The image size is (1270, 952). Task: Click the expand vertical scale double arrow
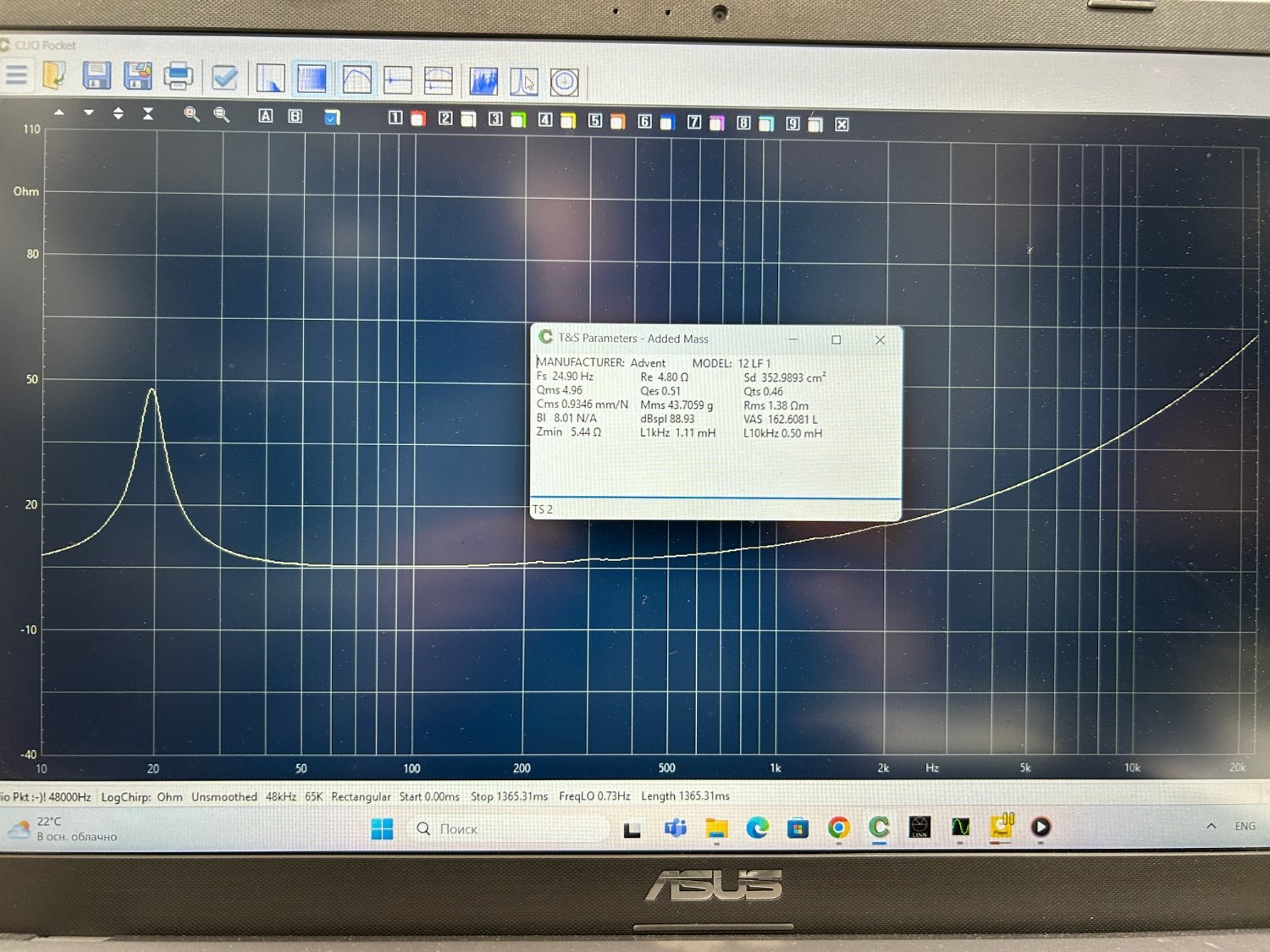[x=119, y=113]
